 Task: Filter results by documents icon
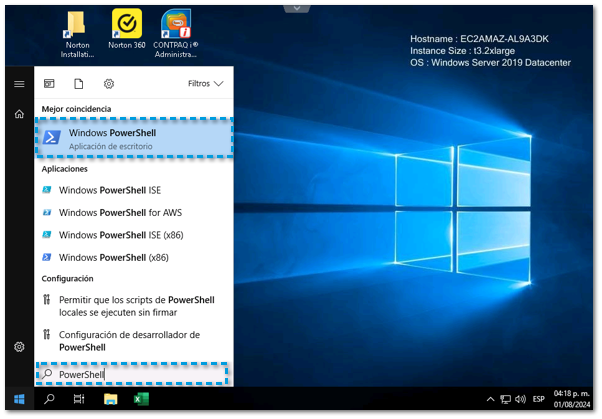coord(79,84)
